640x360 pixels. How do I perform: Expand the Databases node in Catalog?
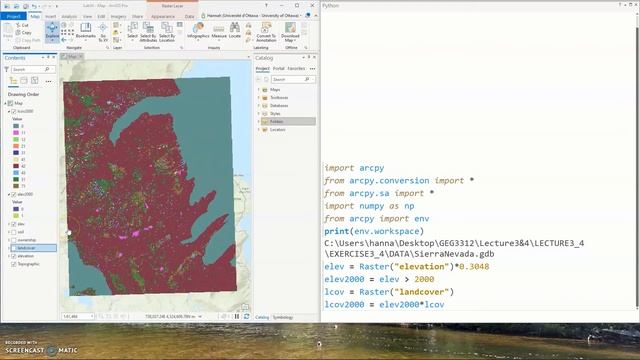[258, 105]
